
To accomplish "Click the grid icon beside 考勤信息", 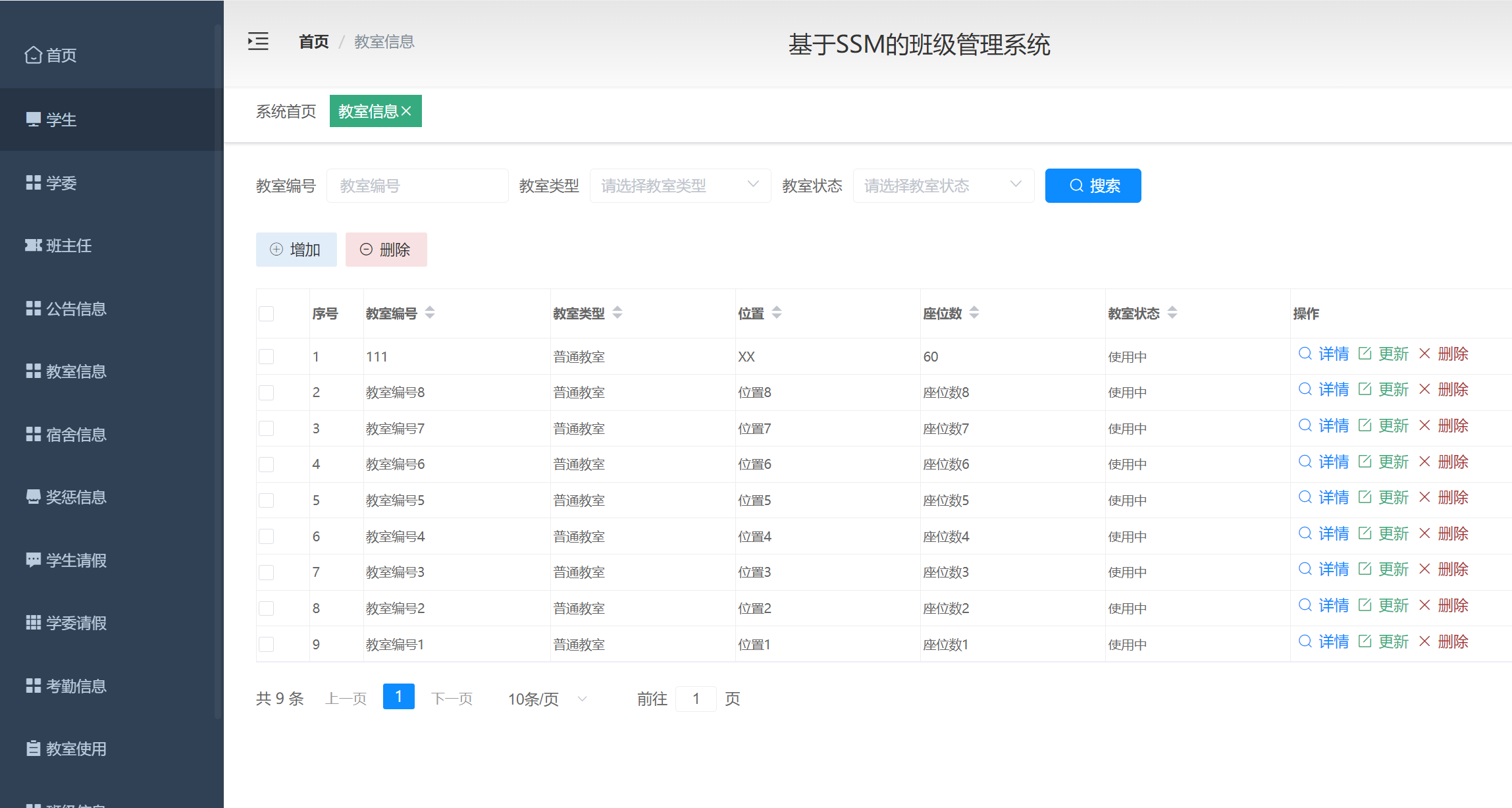I will (33, 686).
